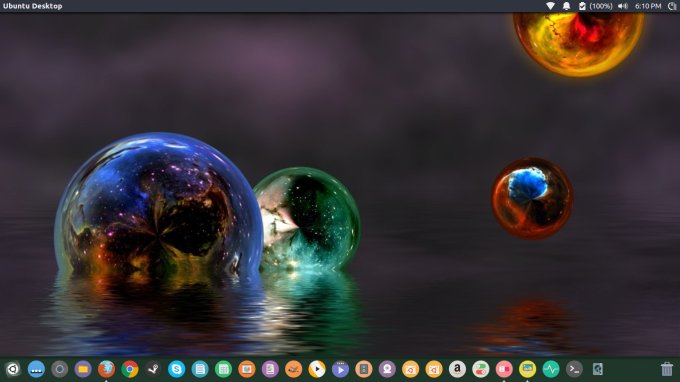Image resolution: width=680 pixels, height=382 pixels.
Task: Open the Files folder icon in the dock
Action: [x=83, y=369]
